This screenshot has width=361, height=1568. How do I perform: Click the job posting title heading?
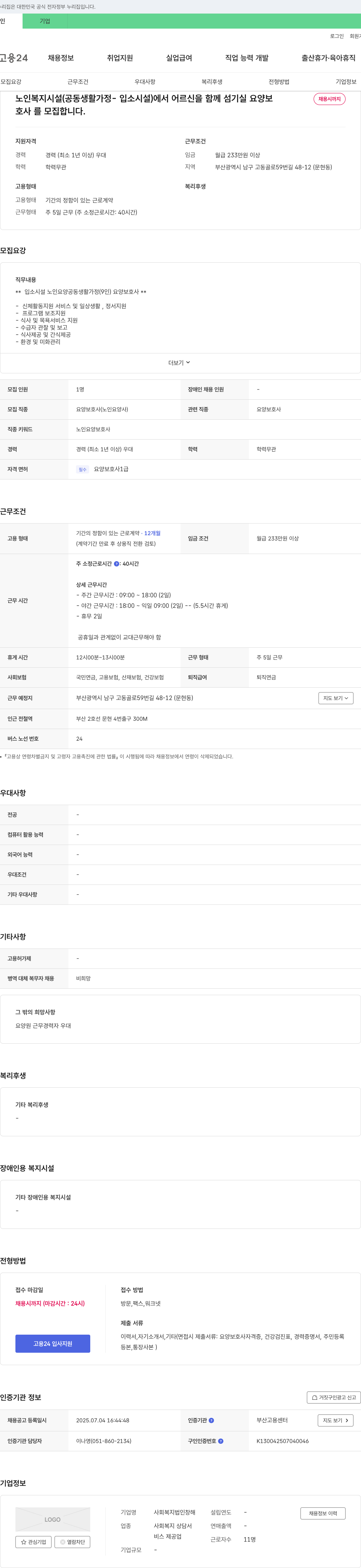144,105
